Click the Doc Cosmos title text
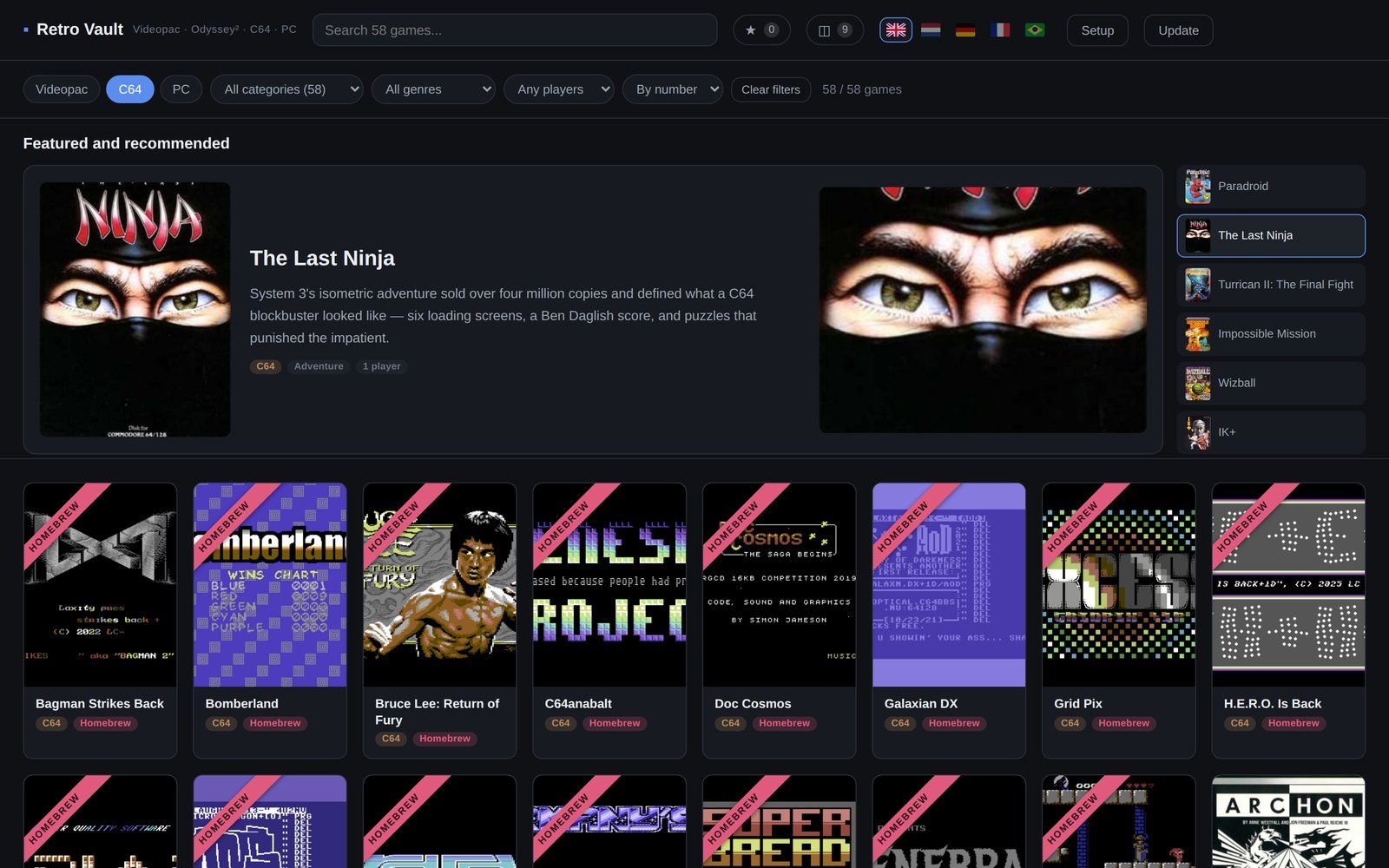Image resolution: width=1389 pixels, height=868 pixels. click(x=753, y=704)
